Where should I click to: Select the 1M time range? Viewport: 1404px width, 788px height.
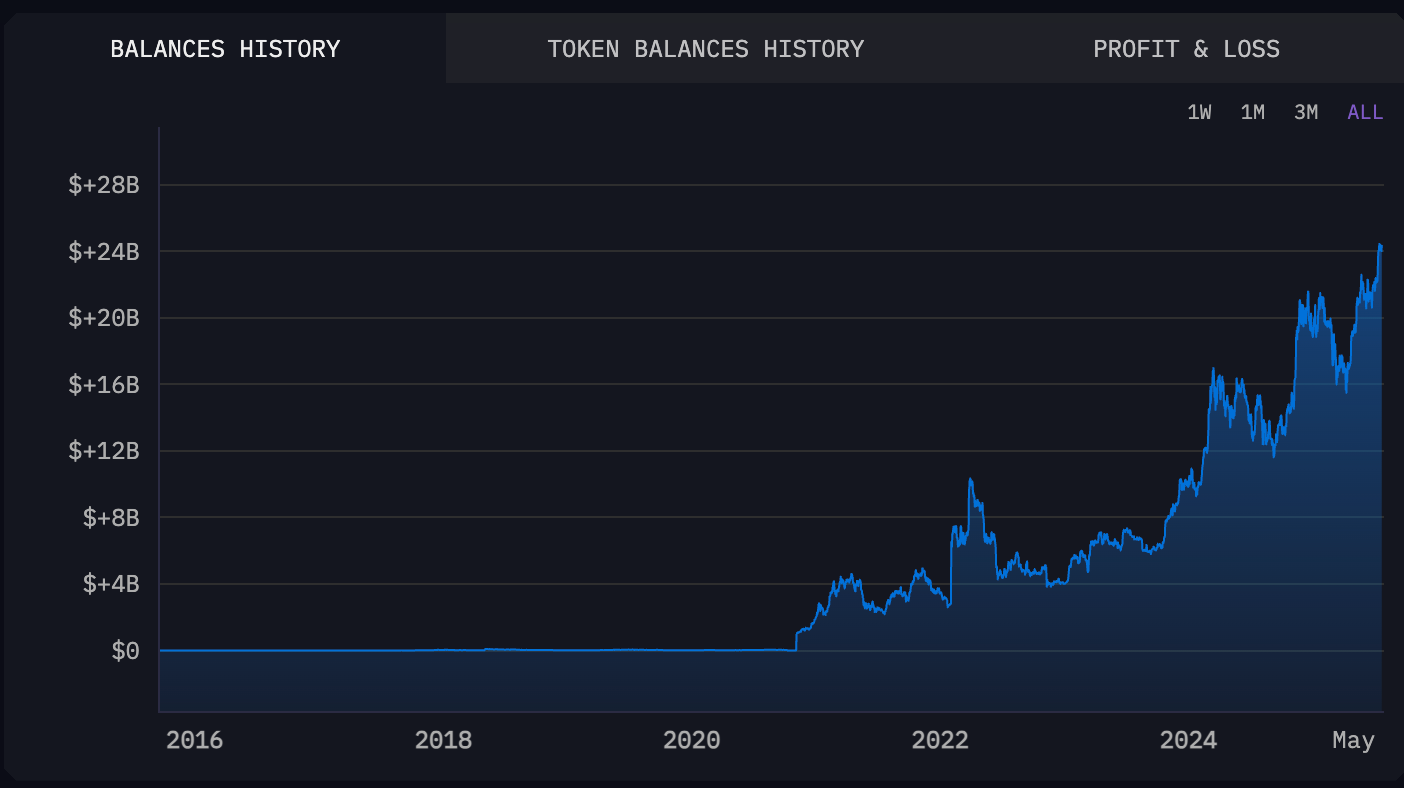[1252, 112]
